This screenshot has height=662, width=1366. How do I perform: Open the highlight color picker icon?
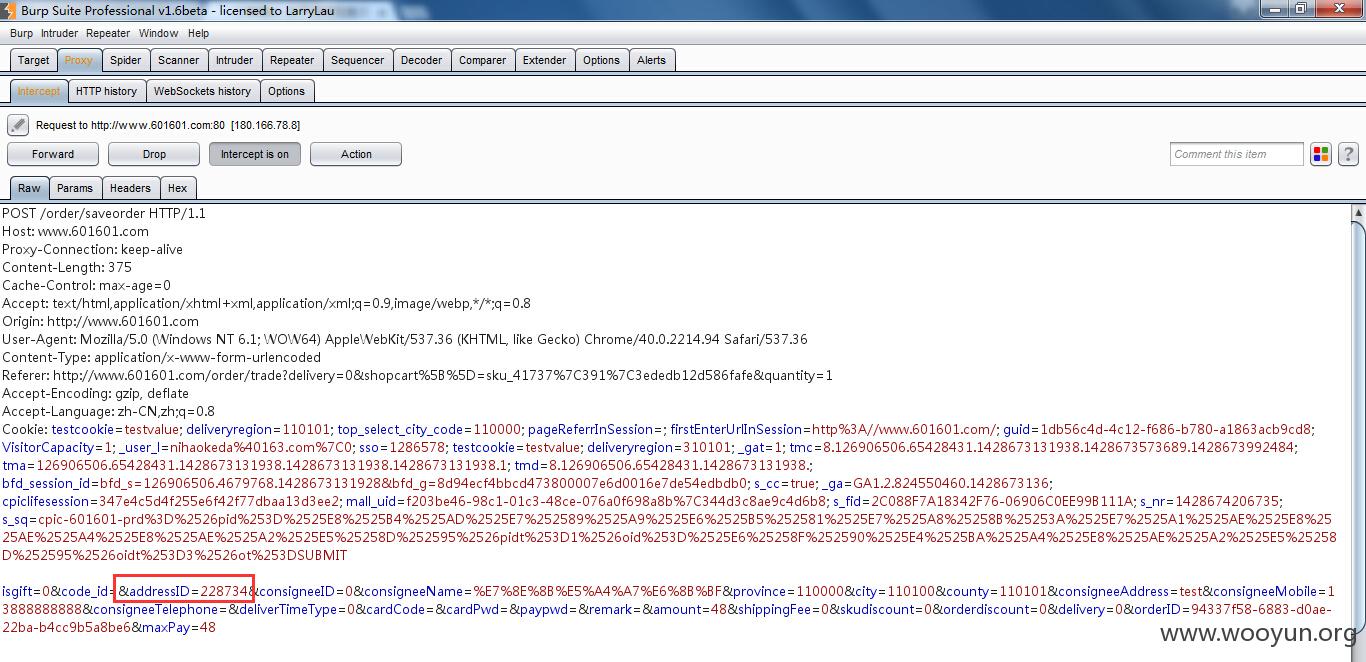(x=1321, y=154)
